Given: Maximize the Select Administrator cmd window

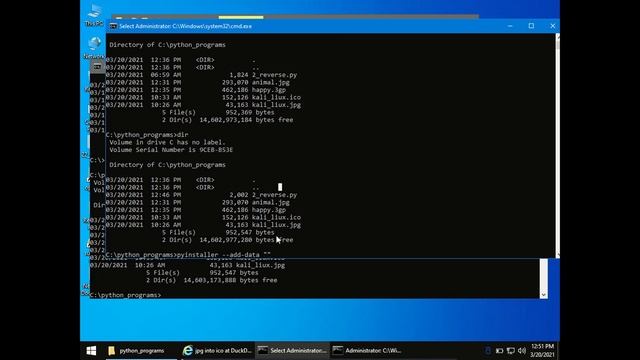Looking at the screenshot, I should (531, 26).
